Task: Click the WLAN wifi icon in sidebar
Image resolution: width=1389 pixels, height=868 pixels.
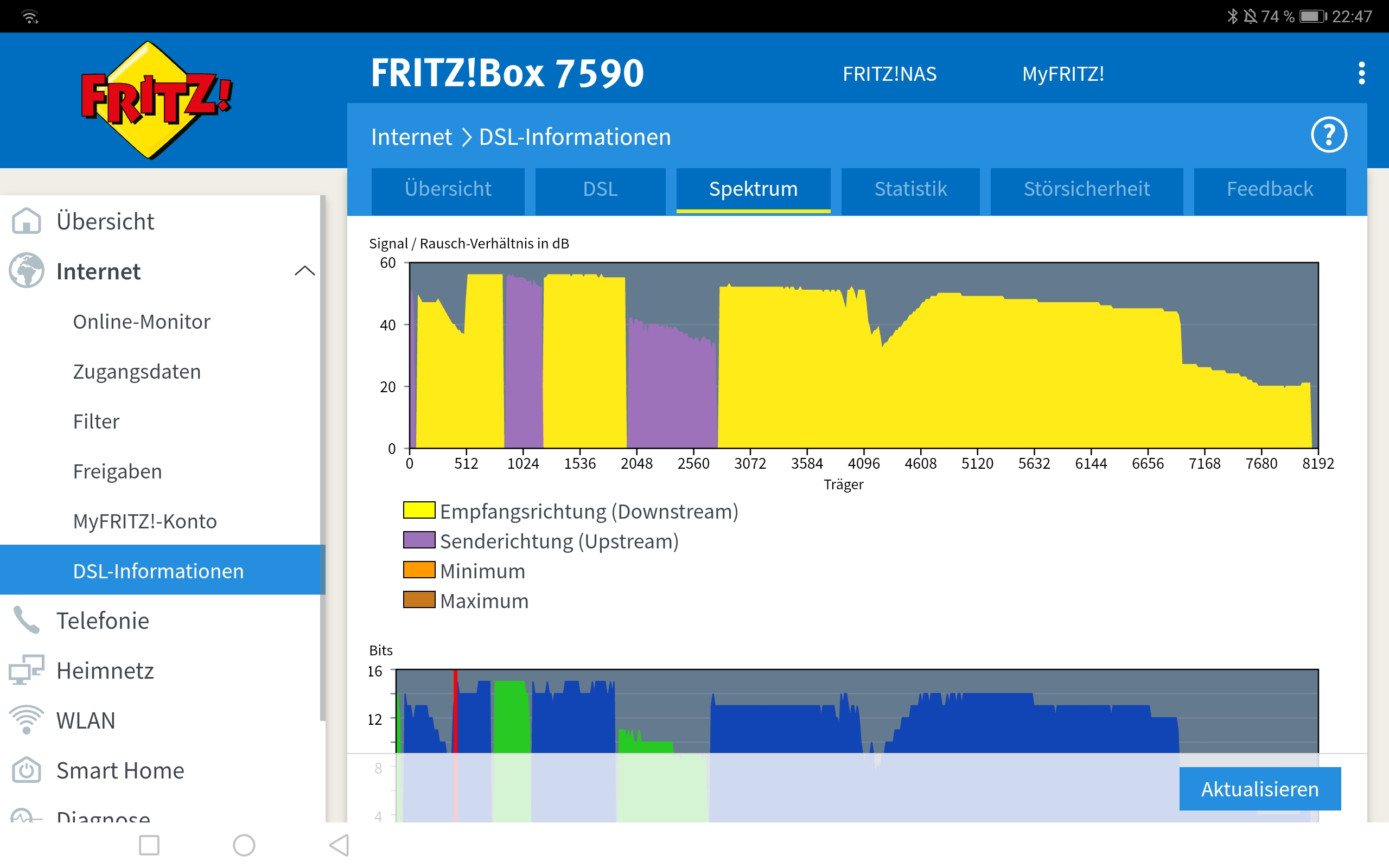Action: [x=27, y=720]
